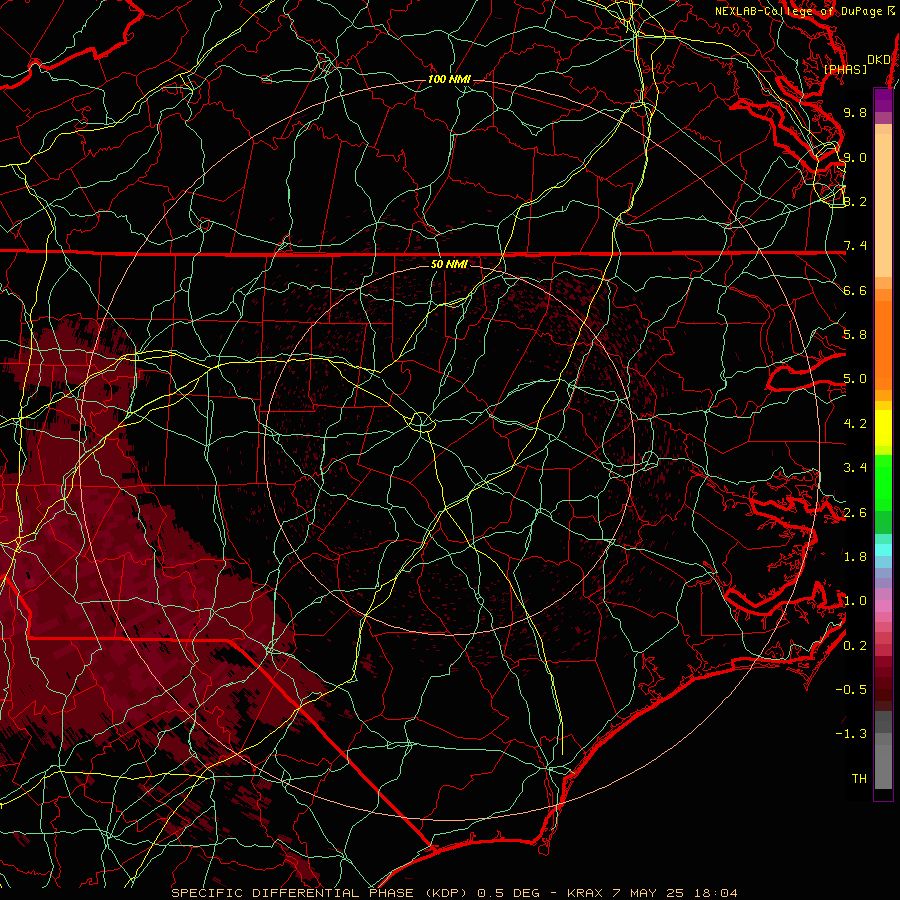Click the 9.0 legend value
The image size is (900, 900).
(855, 157)
